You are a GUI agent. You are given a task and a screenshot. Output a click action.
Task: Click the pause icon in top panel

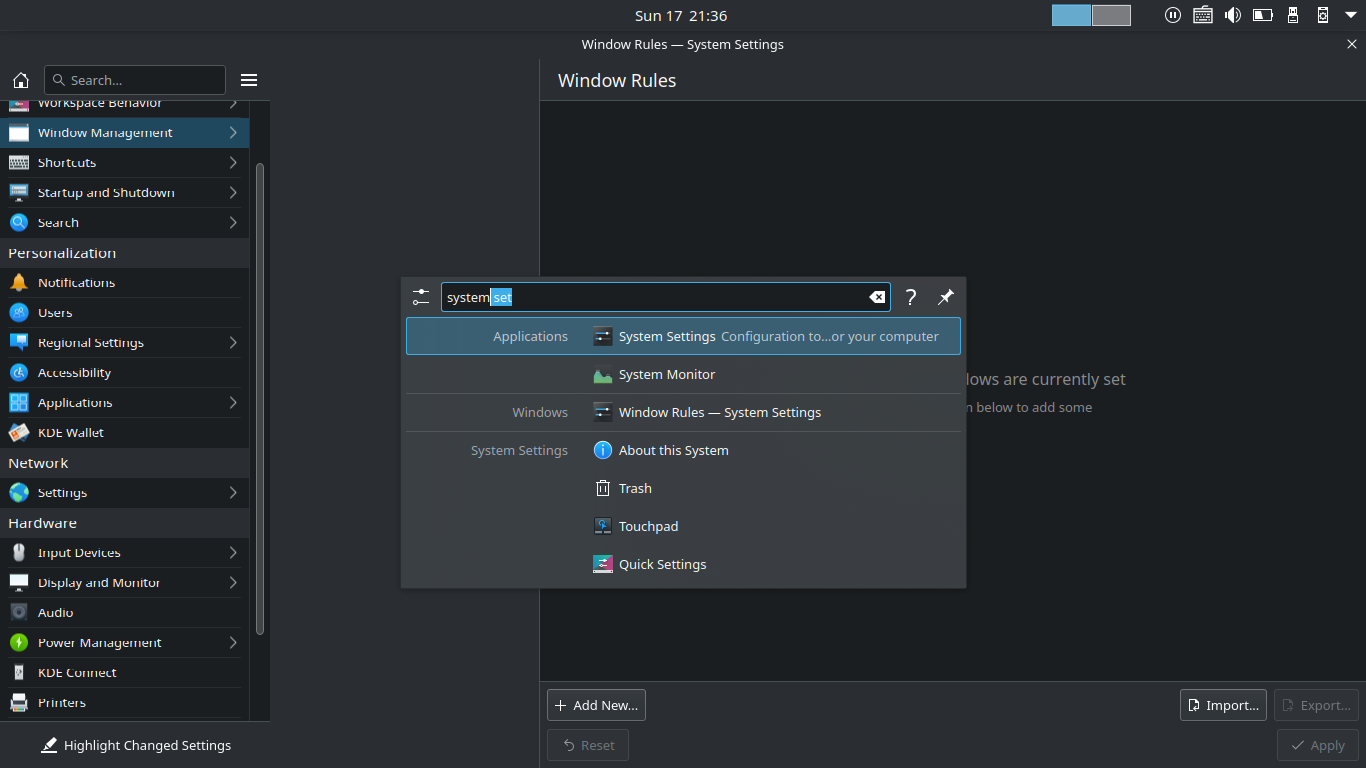point(1173,15)
